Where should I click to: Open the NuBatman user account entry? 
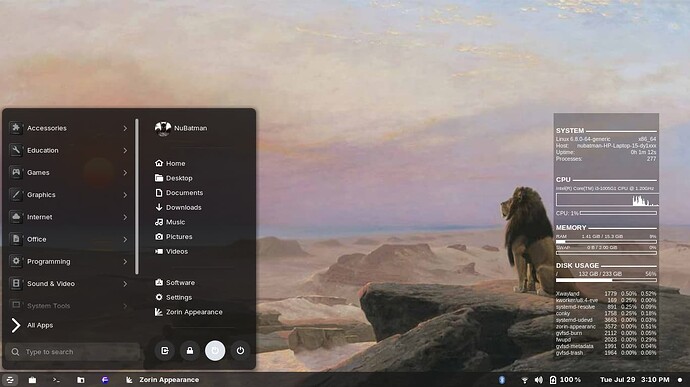click(x=181, y=128)
